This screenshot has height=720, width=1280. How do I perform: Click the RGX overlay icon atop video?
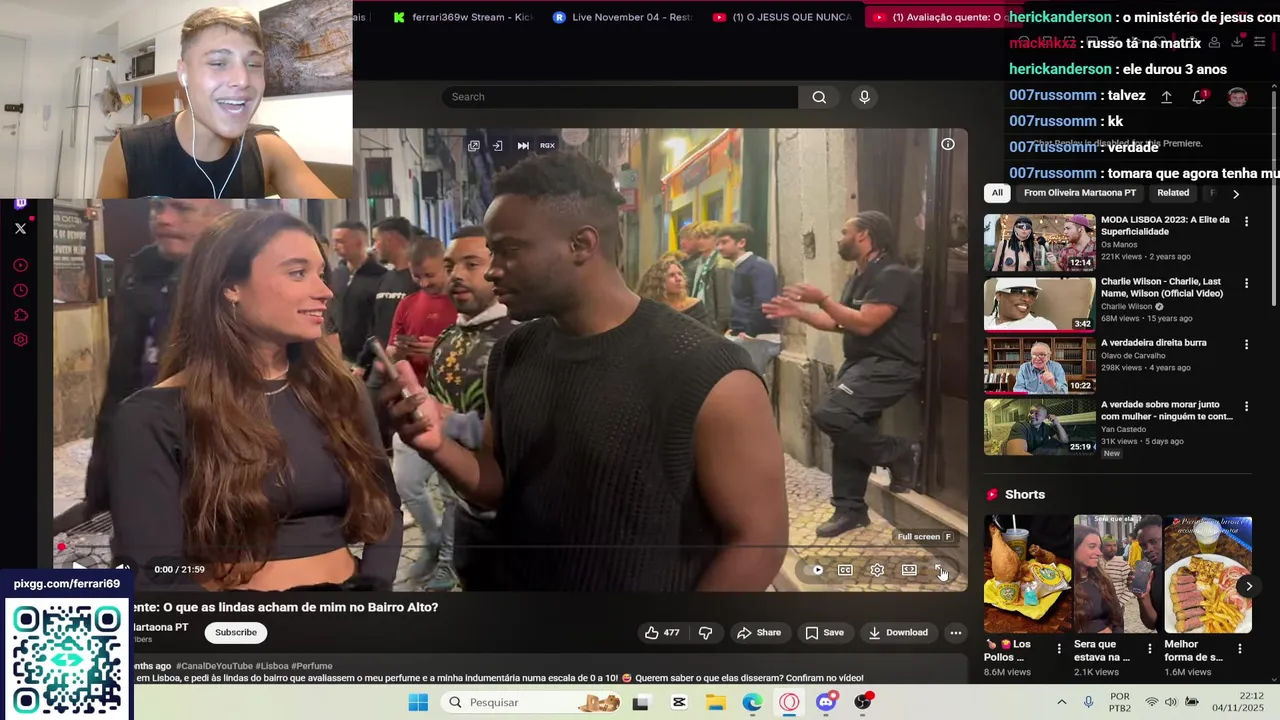click(x=547, y=146)
